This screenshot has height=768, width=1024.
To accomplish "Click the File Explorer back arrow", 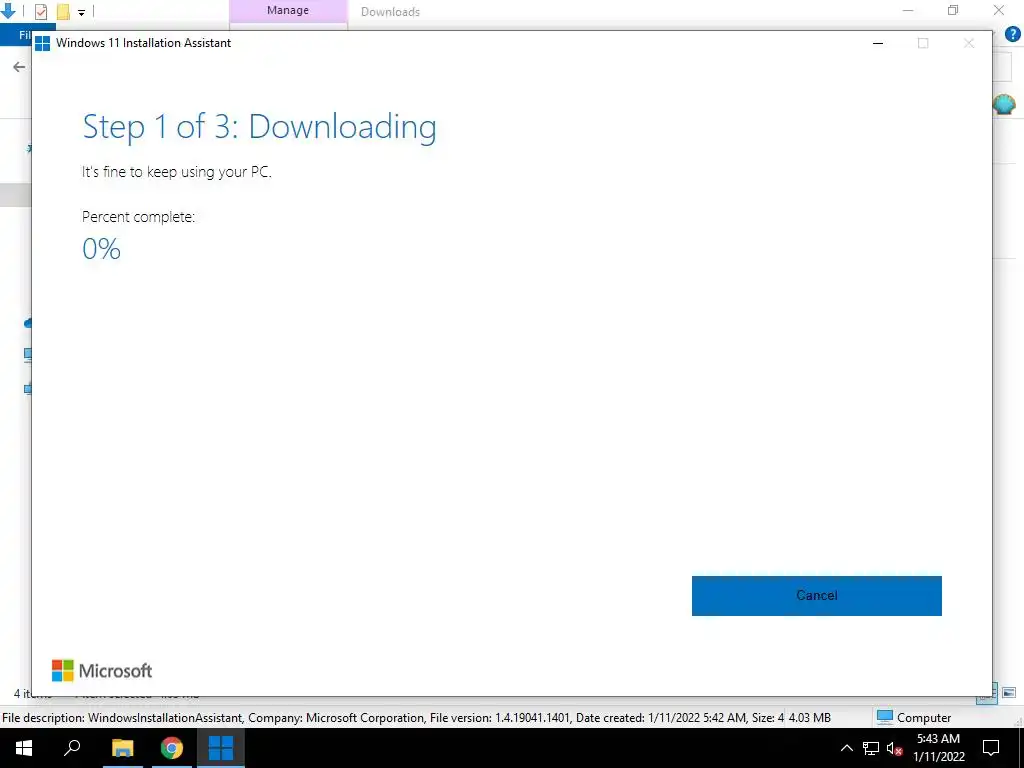I will click(19, 67).
